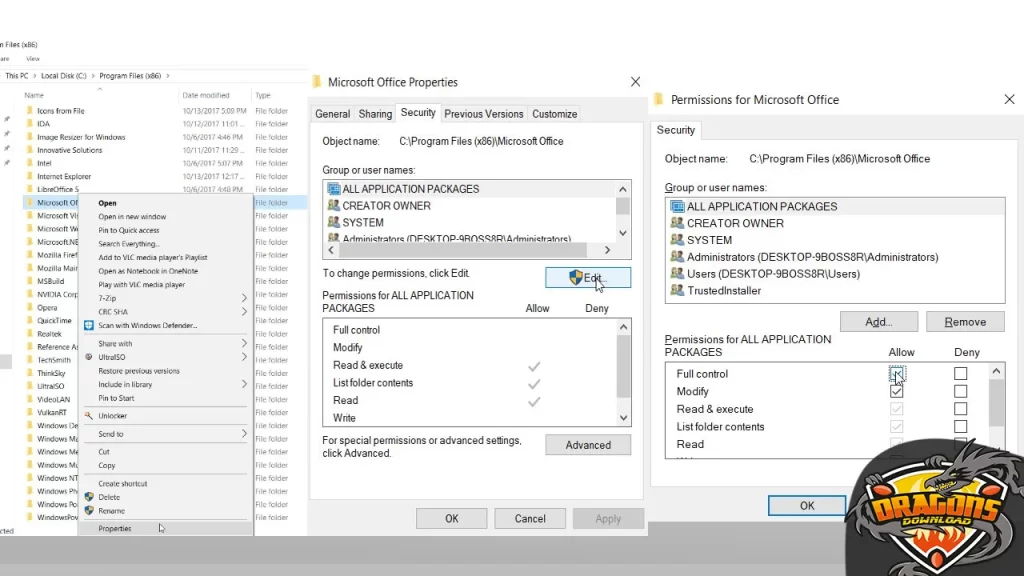Switch to the Previous Versions tab
This screenshot has width=1024, height=576.
[x=484, y=114]
